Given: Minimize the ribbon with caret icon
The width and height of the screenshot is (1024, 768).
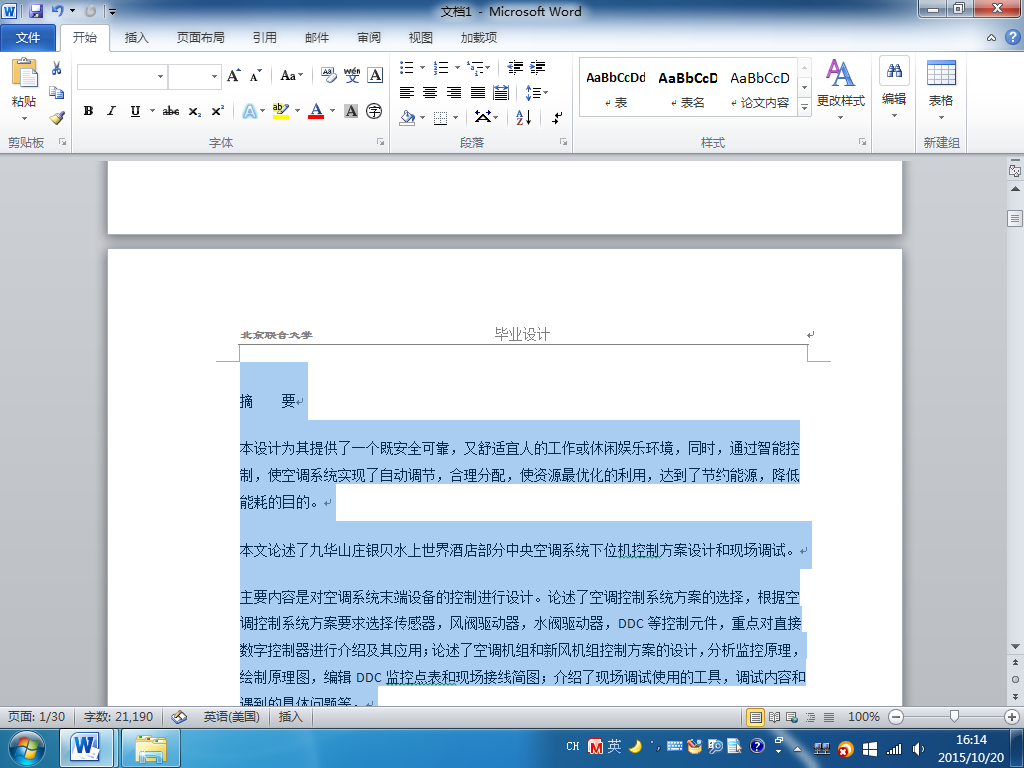Looking at the screenshot, I should tap(991, 38).
